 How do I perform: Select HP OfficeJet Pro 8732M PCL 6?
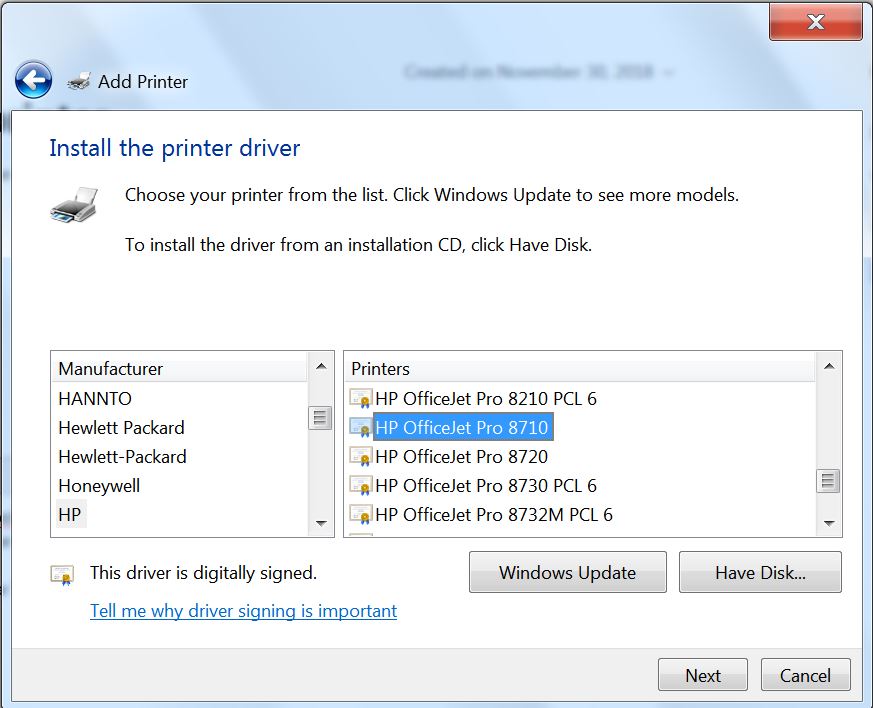click(494, 514)
